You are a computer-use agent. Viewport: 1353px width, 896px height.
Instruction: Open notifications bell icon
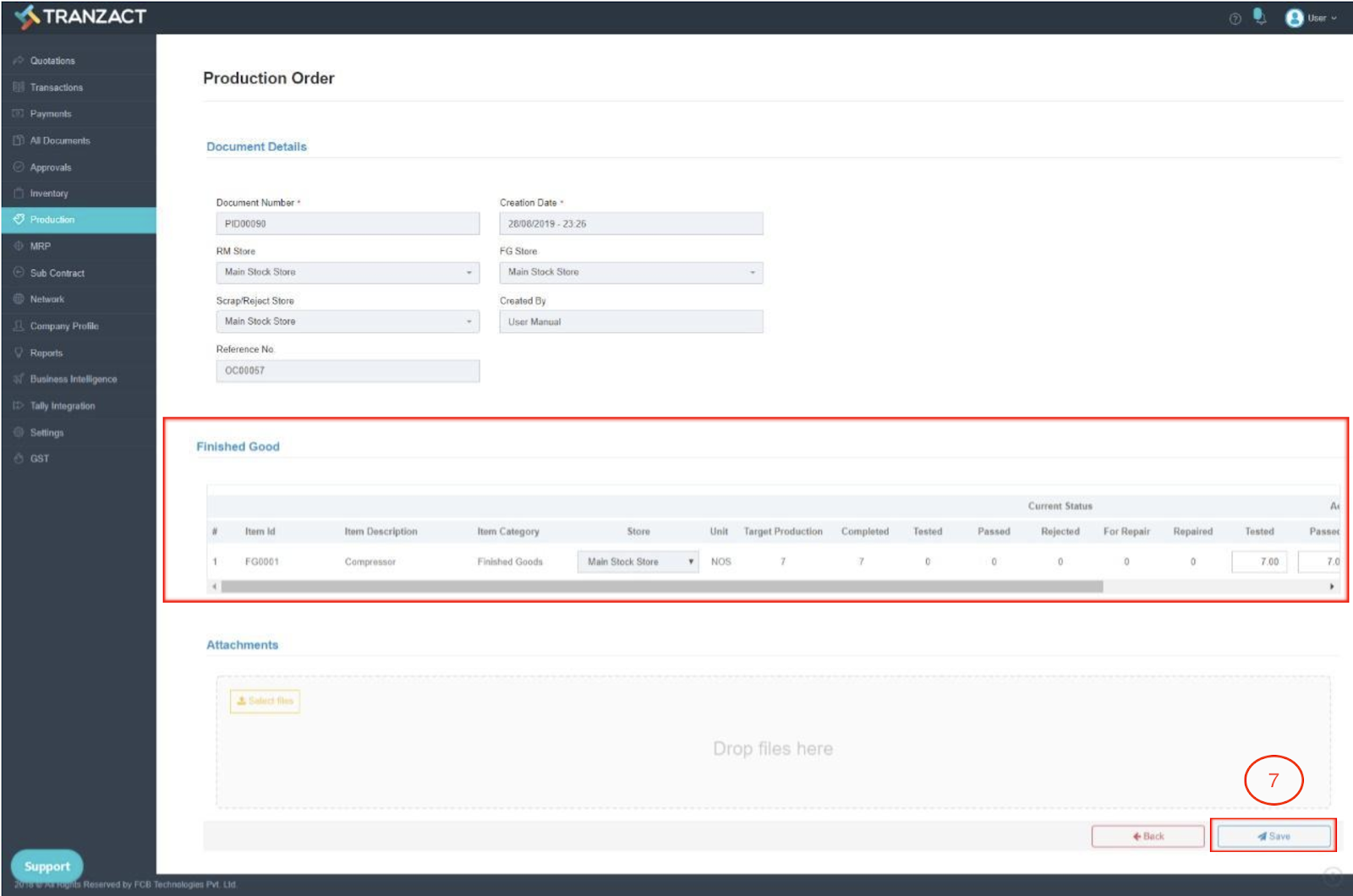1260,17
